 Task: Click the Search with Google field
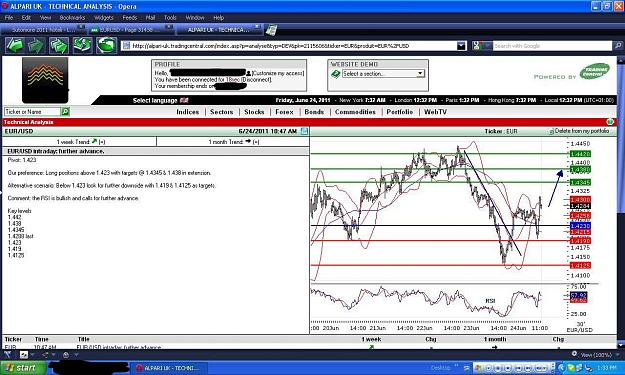[552, 46]
